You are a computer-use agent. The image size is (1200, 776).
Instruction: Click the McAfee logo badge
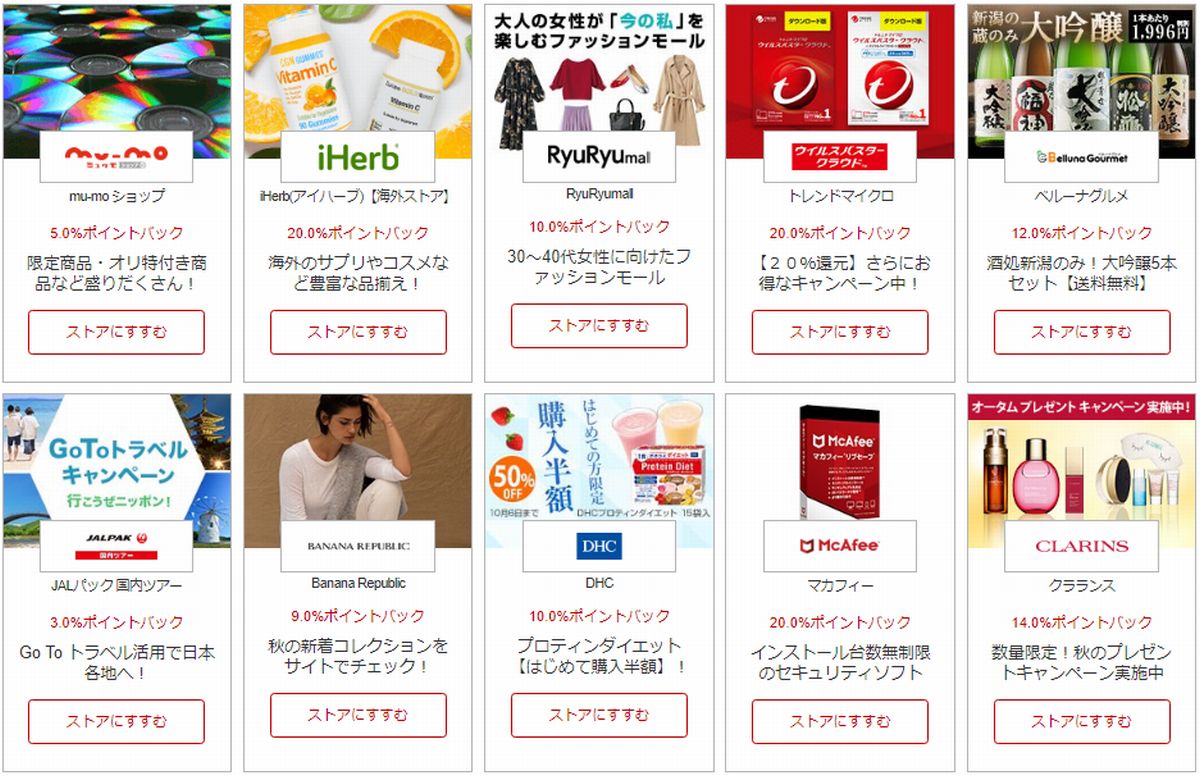(x=840, y=546)
